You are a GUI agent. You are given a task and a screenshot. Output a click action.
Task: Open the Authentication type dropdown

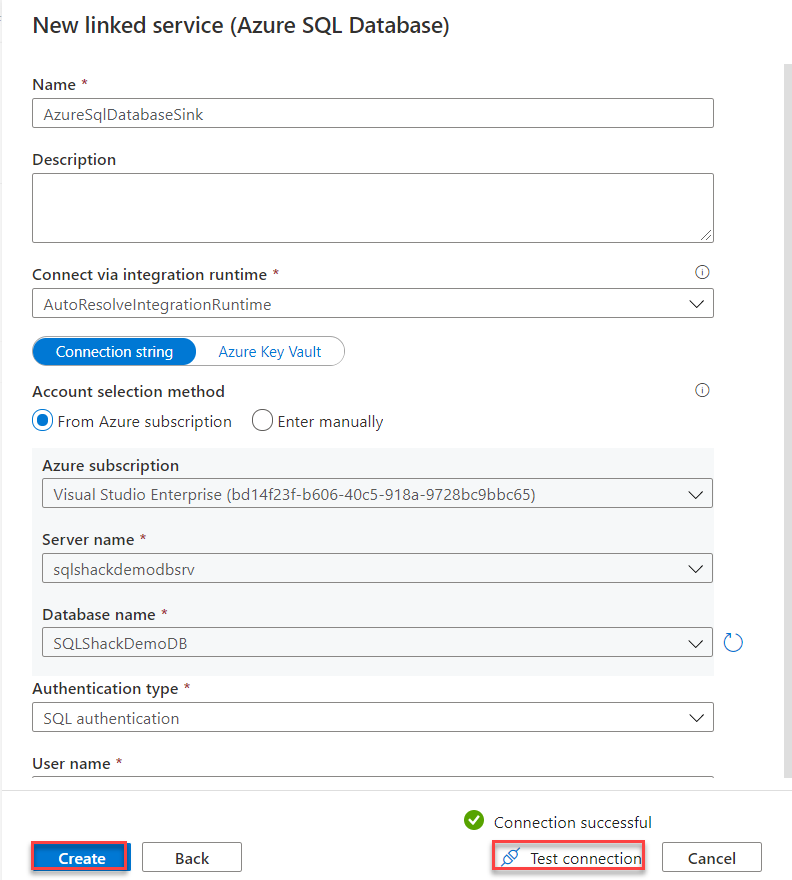coord(697,717)
